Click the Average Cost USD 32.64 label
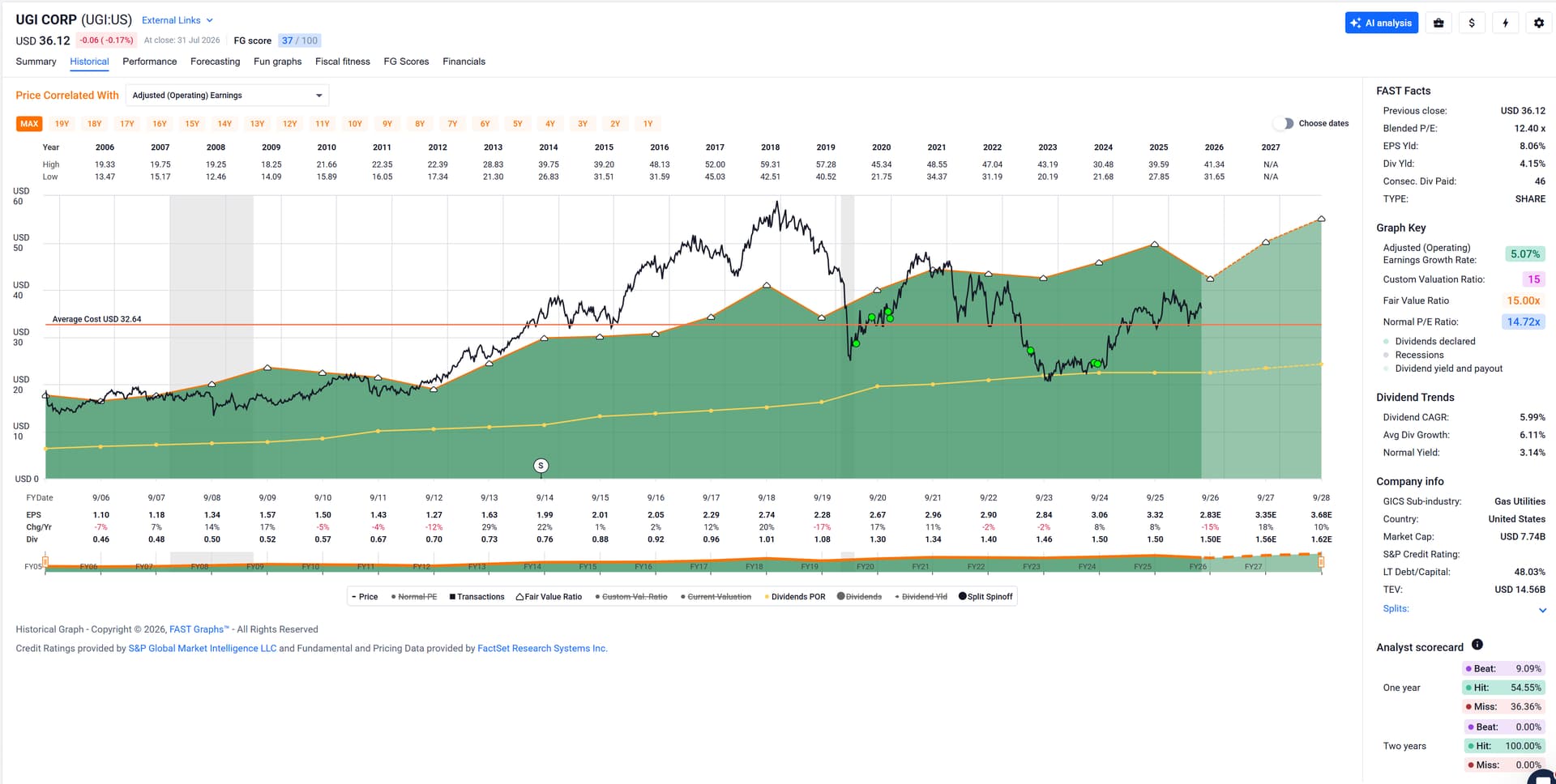The image size is (1556, 784). [96, 319]
